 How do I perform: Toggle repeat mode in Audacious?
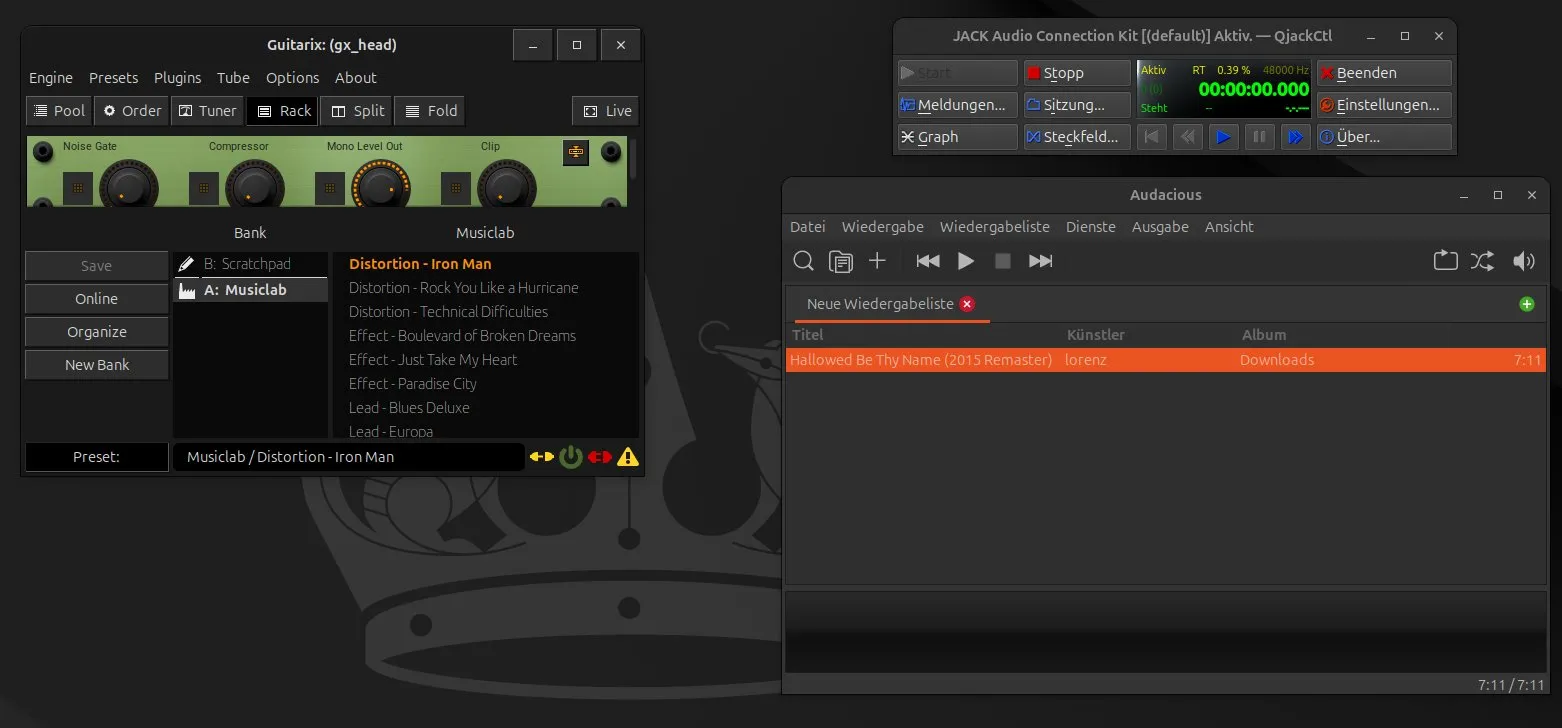pyautogui.click(x=1445, y=261)
